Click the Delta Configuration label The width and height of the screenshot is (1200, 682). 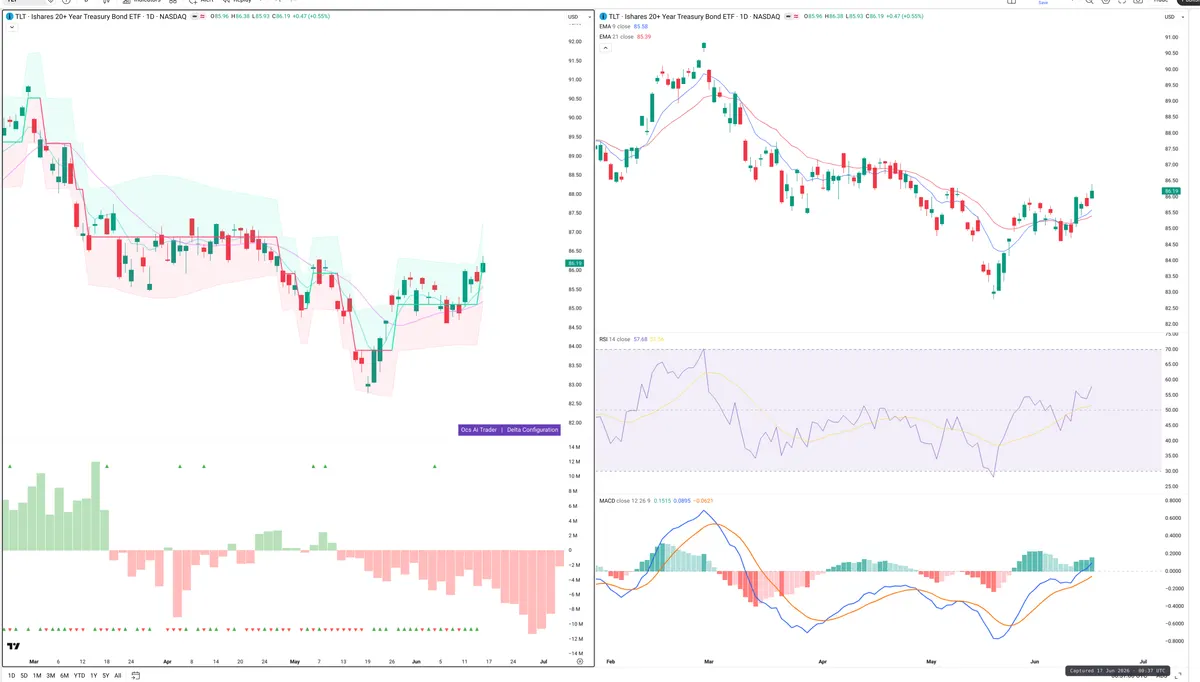coord(532,429)
